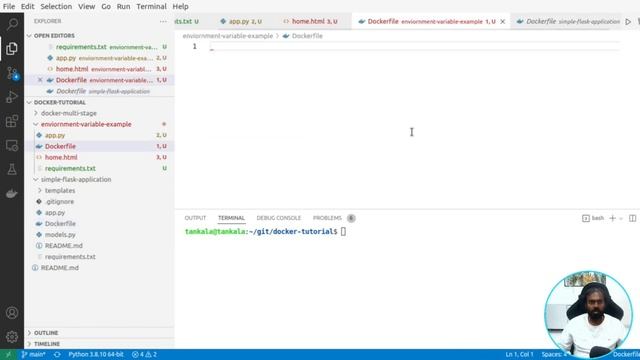Switch to app.py editor tab

[x=241, y=22]
